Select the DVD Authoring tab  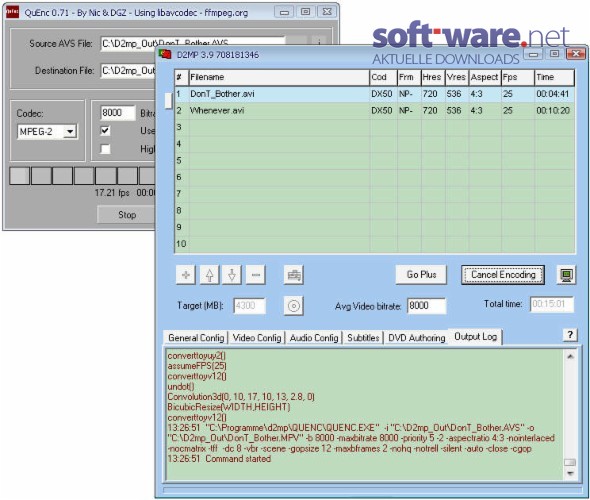(x=417, y=338)
